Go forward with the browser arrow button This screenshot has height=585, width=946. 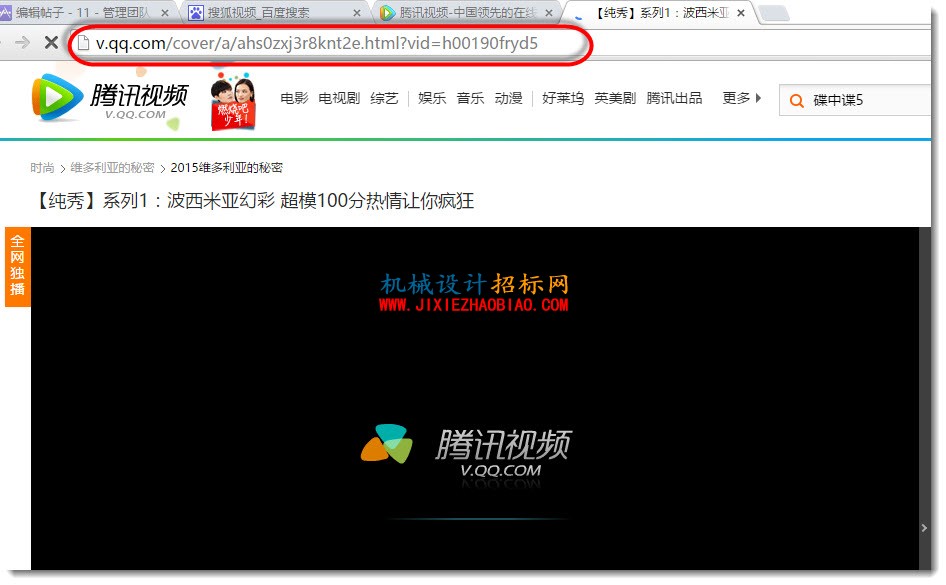point(22,42)
